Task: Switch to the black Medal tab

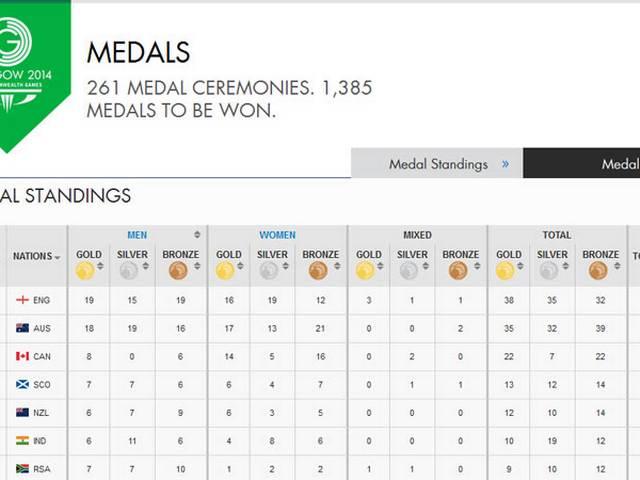Action: pos(582,164)
